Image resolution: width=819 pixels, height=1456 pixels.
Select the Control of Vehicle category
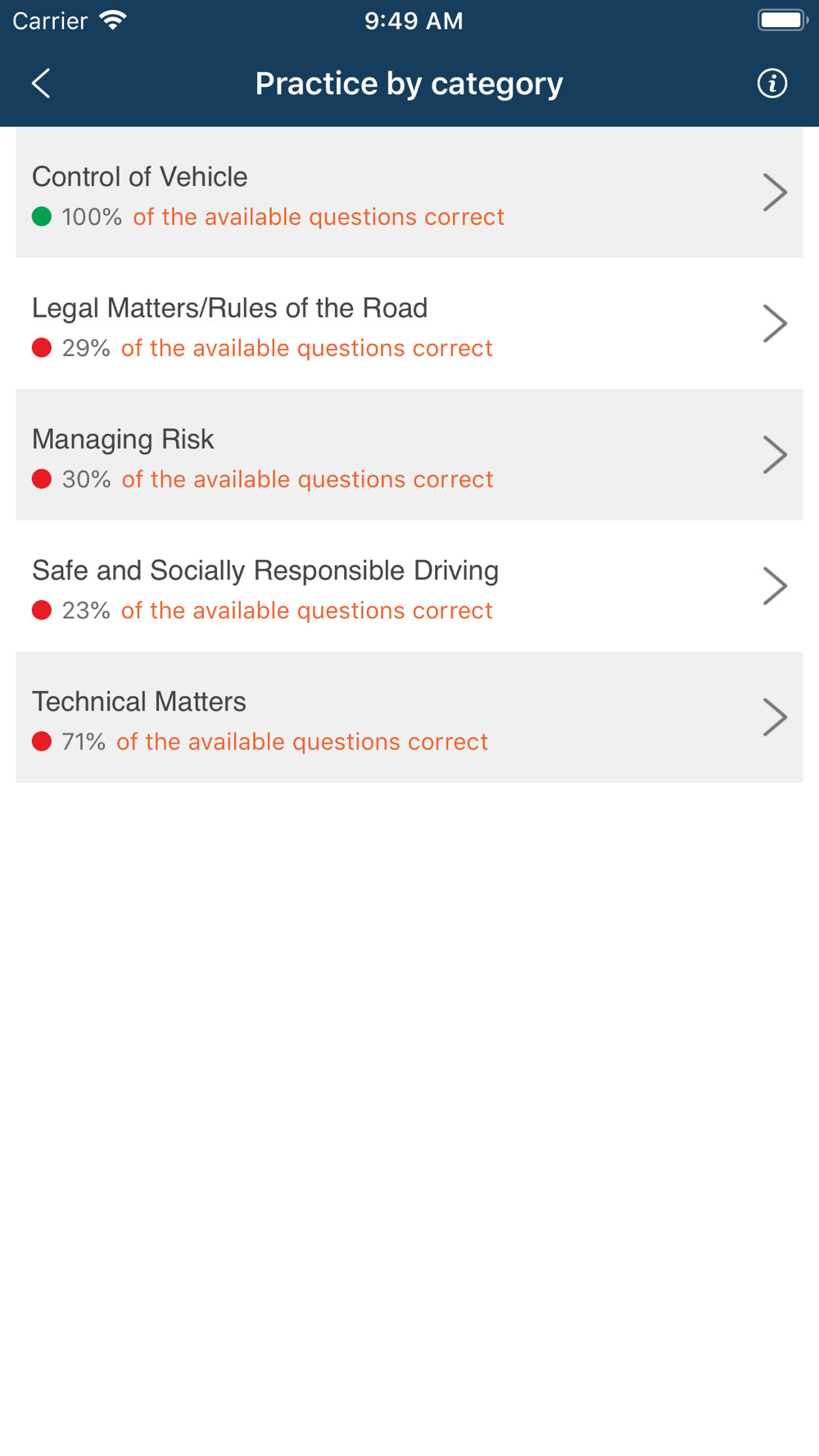(x=409, y=192)
